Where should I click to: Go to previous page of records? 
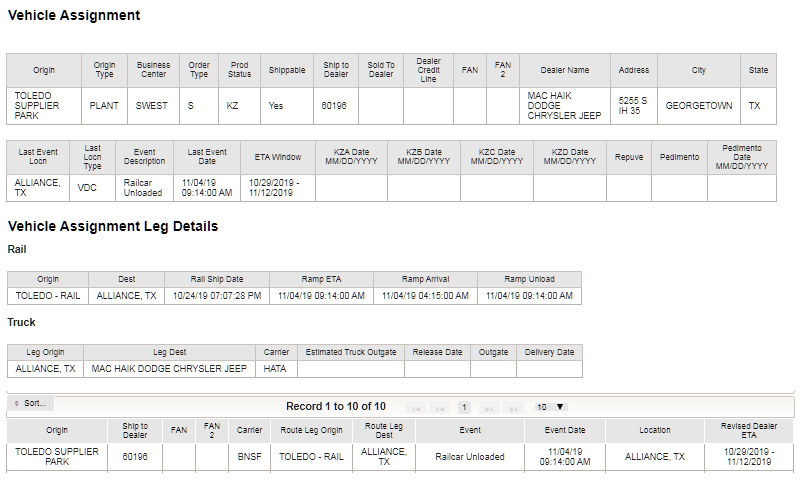click(x=439, y=408)
